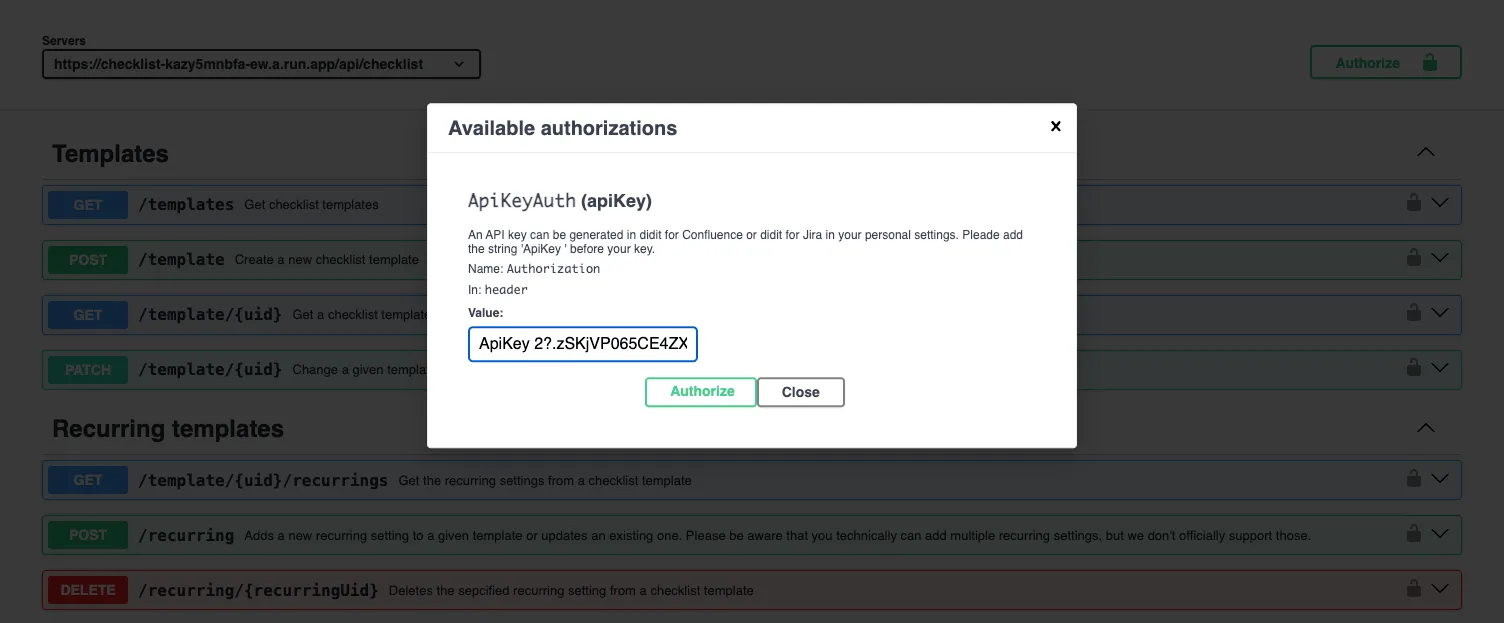Click the Close button in the dialog
This screenshot has width=1504, height=623.
[801, 392]
